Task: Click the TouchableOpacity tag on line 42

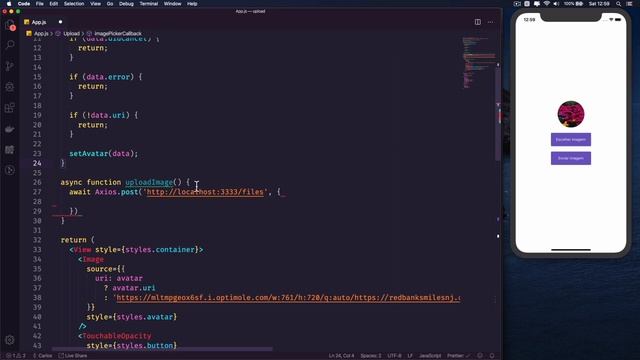Action: pyautogui.click(x=117, y=336)
